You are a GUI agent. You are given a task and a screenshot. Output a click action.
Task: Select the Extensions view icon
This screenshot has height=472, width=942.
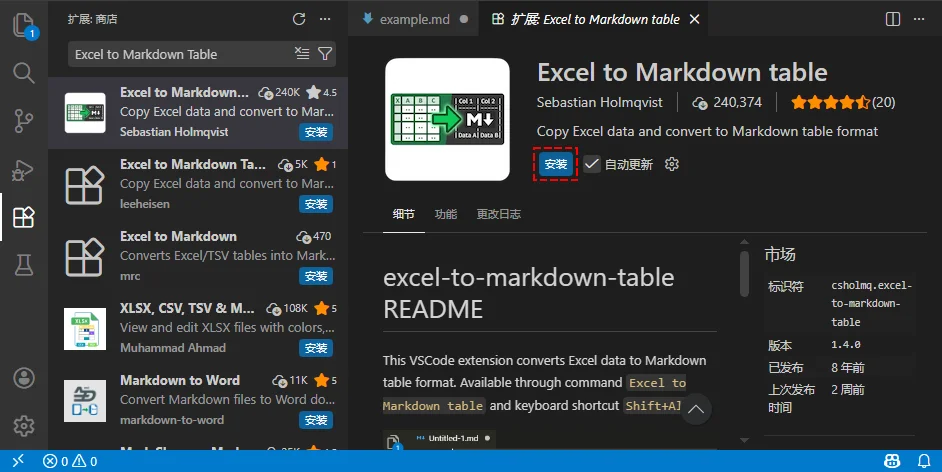point(24,217)
